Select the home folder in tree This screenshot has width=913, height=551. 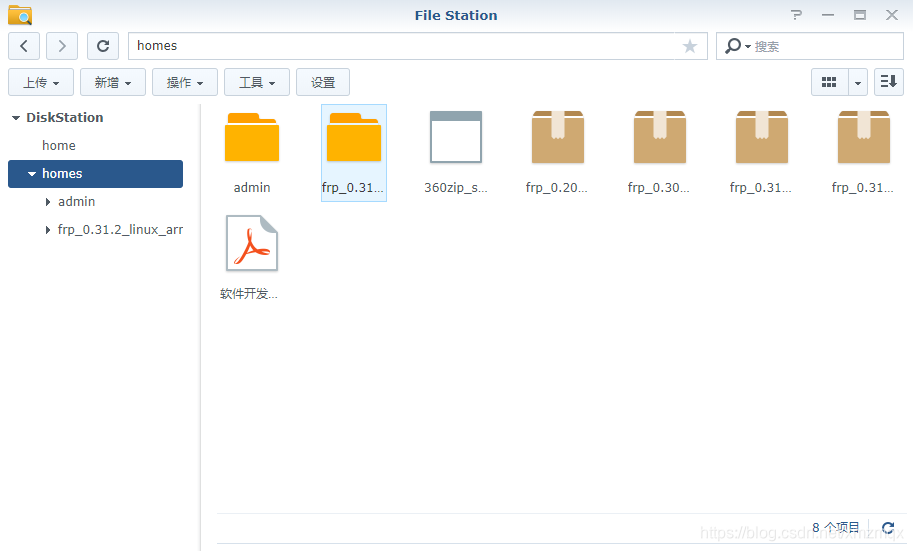59,146
